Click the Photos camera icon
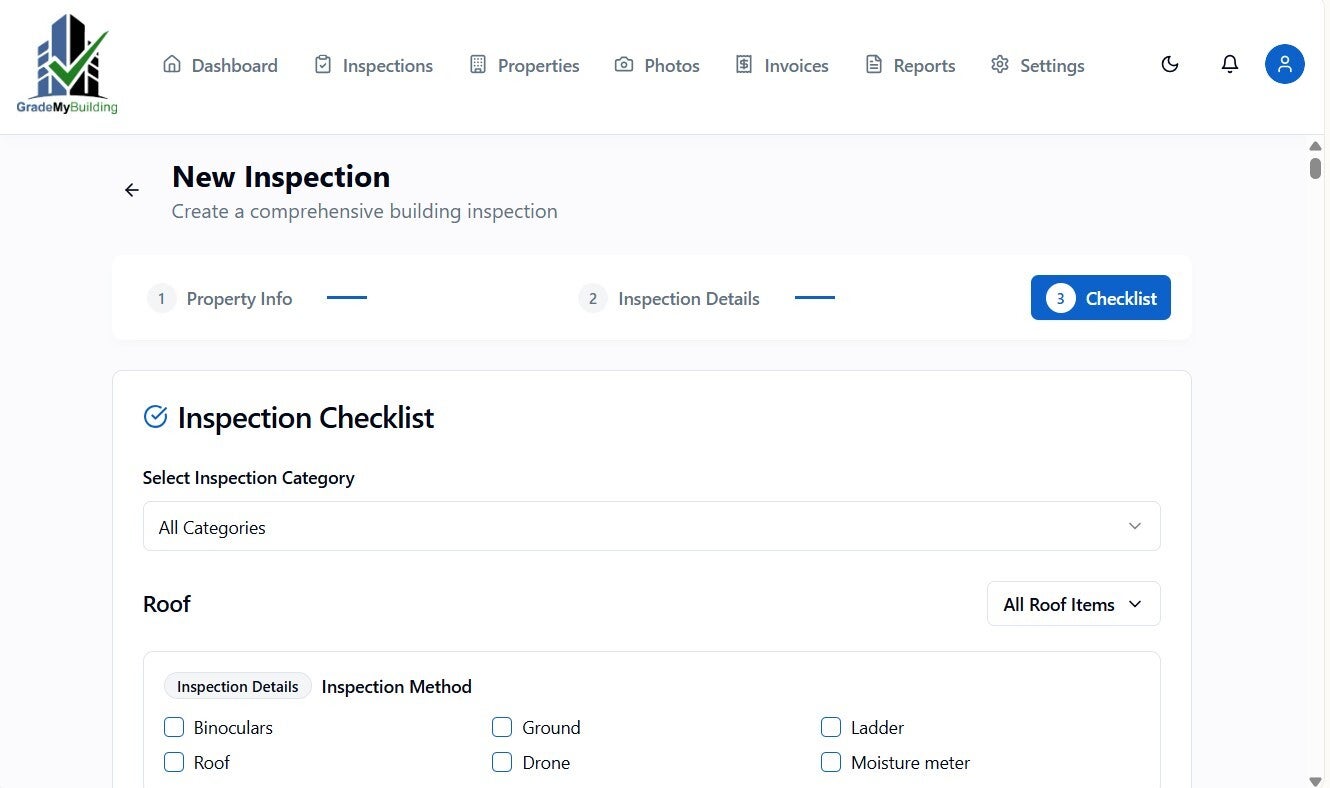The height and width of the screenshot is (788, 1330). 624,65
